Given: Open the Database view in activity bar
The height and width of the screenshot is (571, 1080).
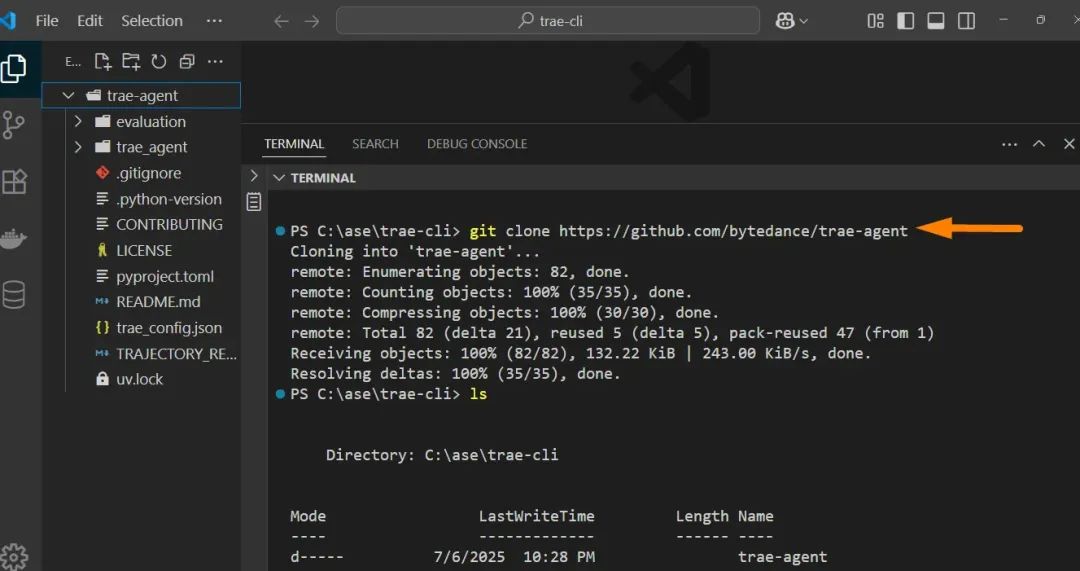Looking at the screenshot, I should point(14,295).
